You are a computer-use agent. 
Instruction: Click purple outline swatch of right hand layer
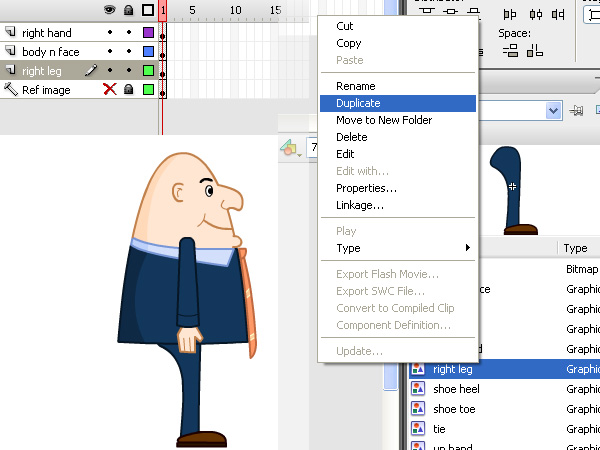point(148,33)
